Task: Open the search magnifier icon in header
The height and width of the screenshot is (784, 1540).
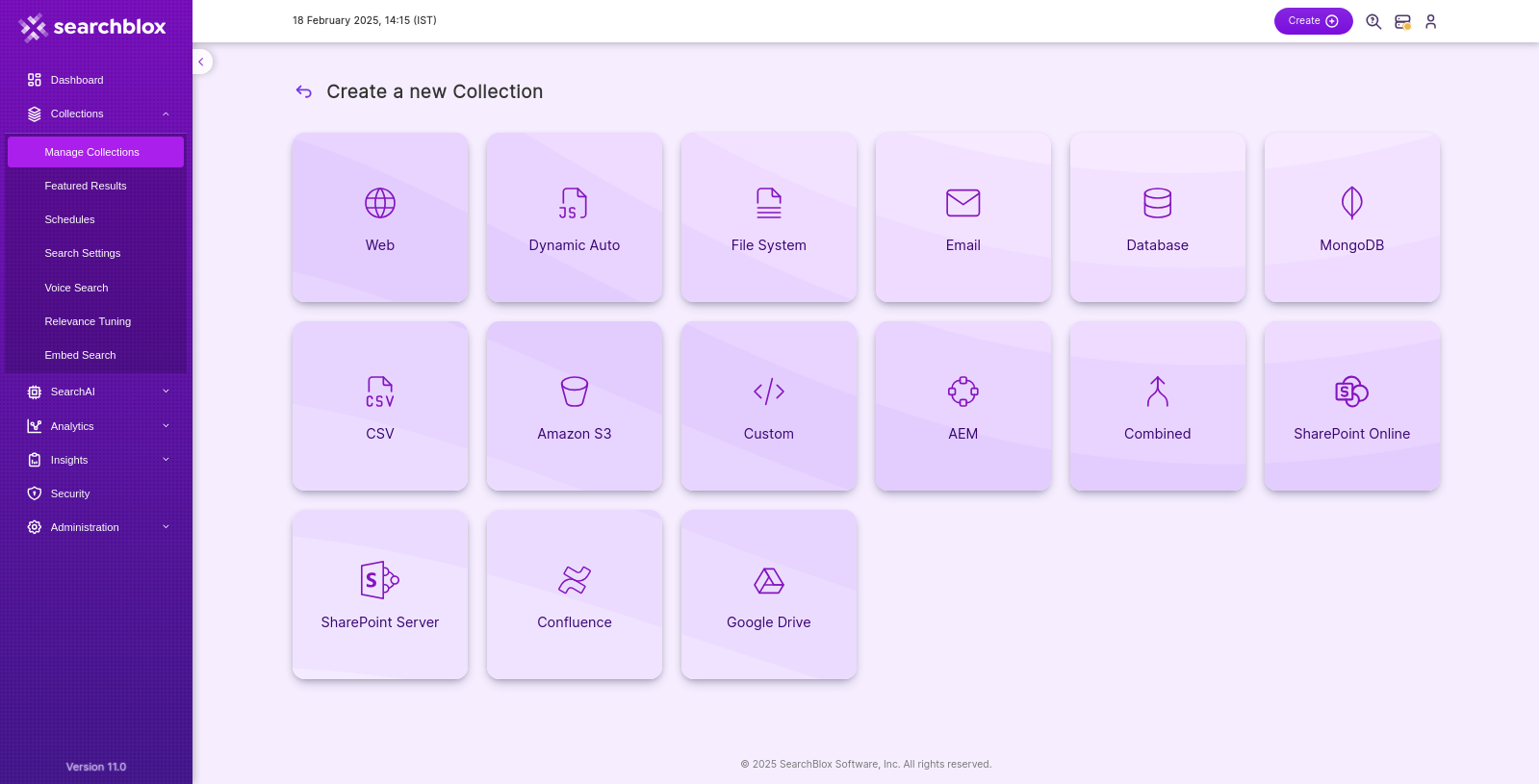Action: [x=1373, y=21]
